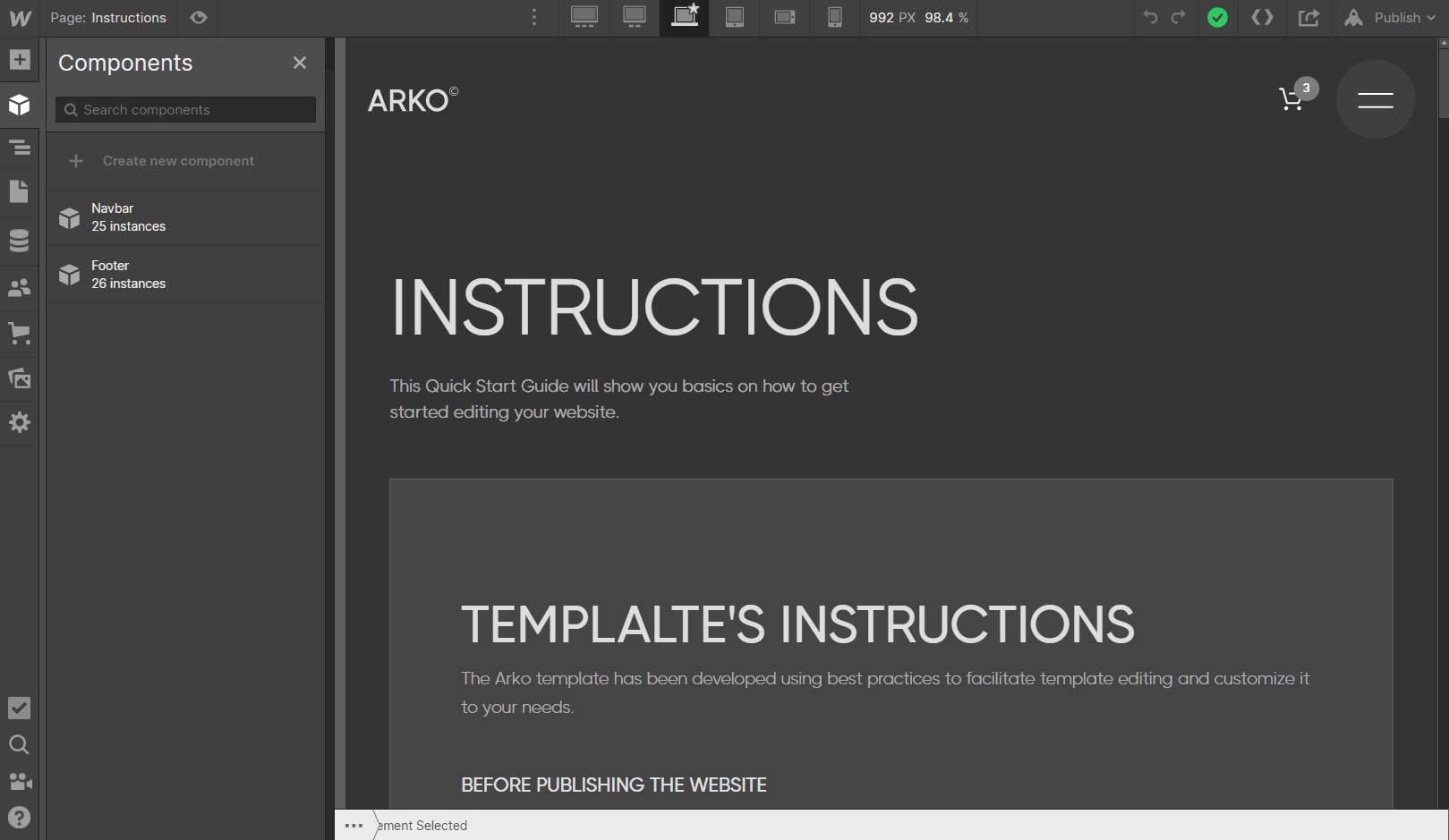Screen dimensions: 1449x840
Task: Click the Search components field
Action: 184,109
